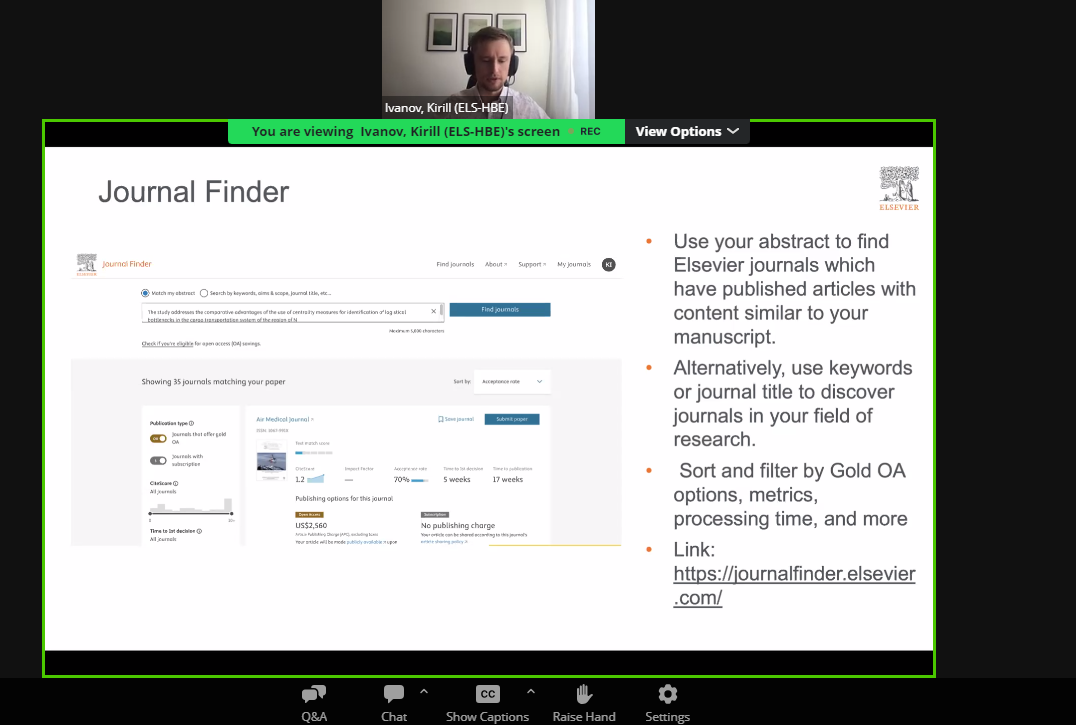This screenshot has height=725, width=1076.
Task: Click the Elsevier logo on the slide
Action: [899, 188]
